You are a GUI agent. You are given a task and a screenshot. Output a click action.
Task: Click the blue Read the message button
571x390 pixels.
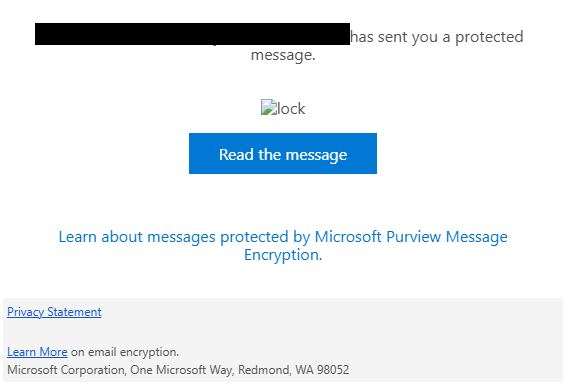coord(283,153)
